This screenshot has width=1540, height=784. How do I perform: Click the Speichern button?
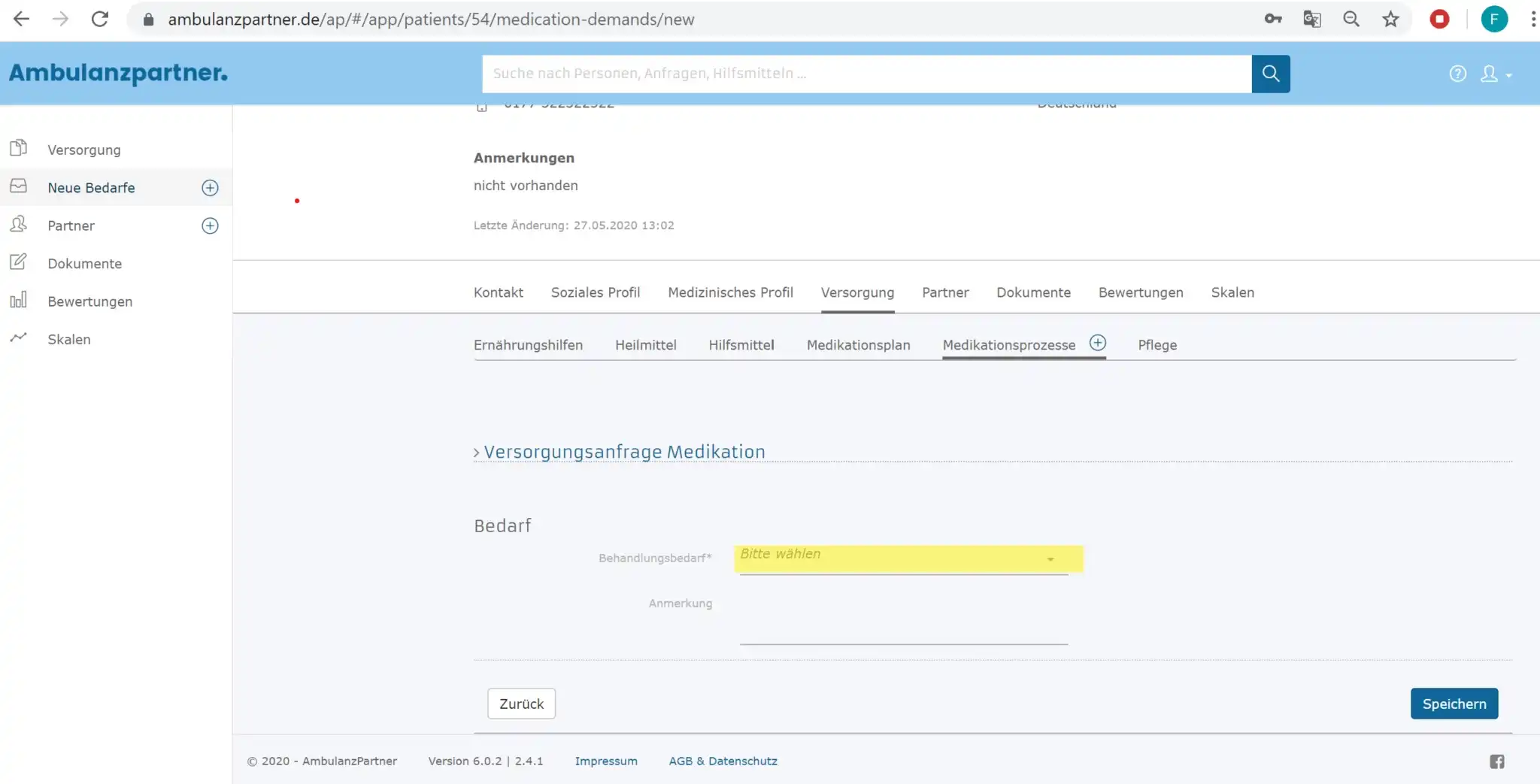[1454, 704]
